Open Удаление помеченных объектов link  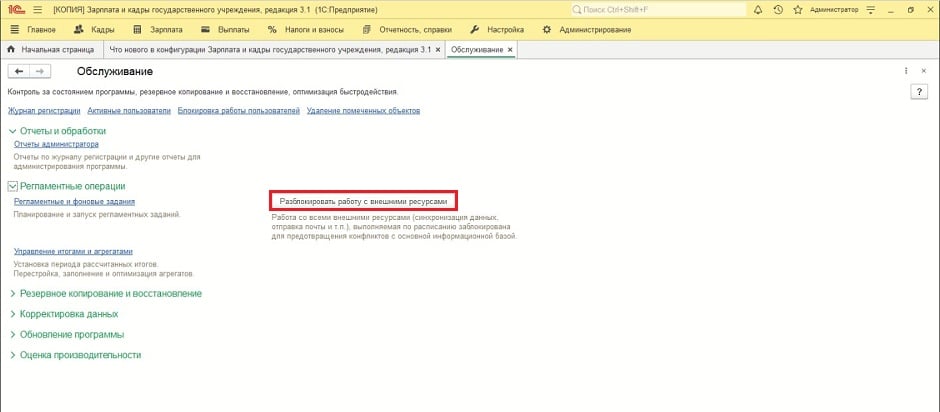(x=363, y=111)
